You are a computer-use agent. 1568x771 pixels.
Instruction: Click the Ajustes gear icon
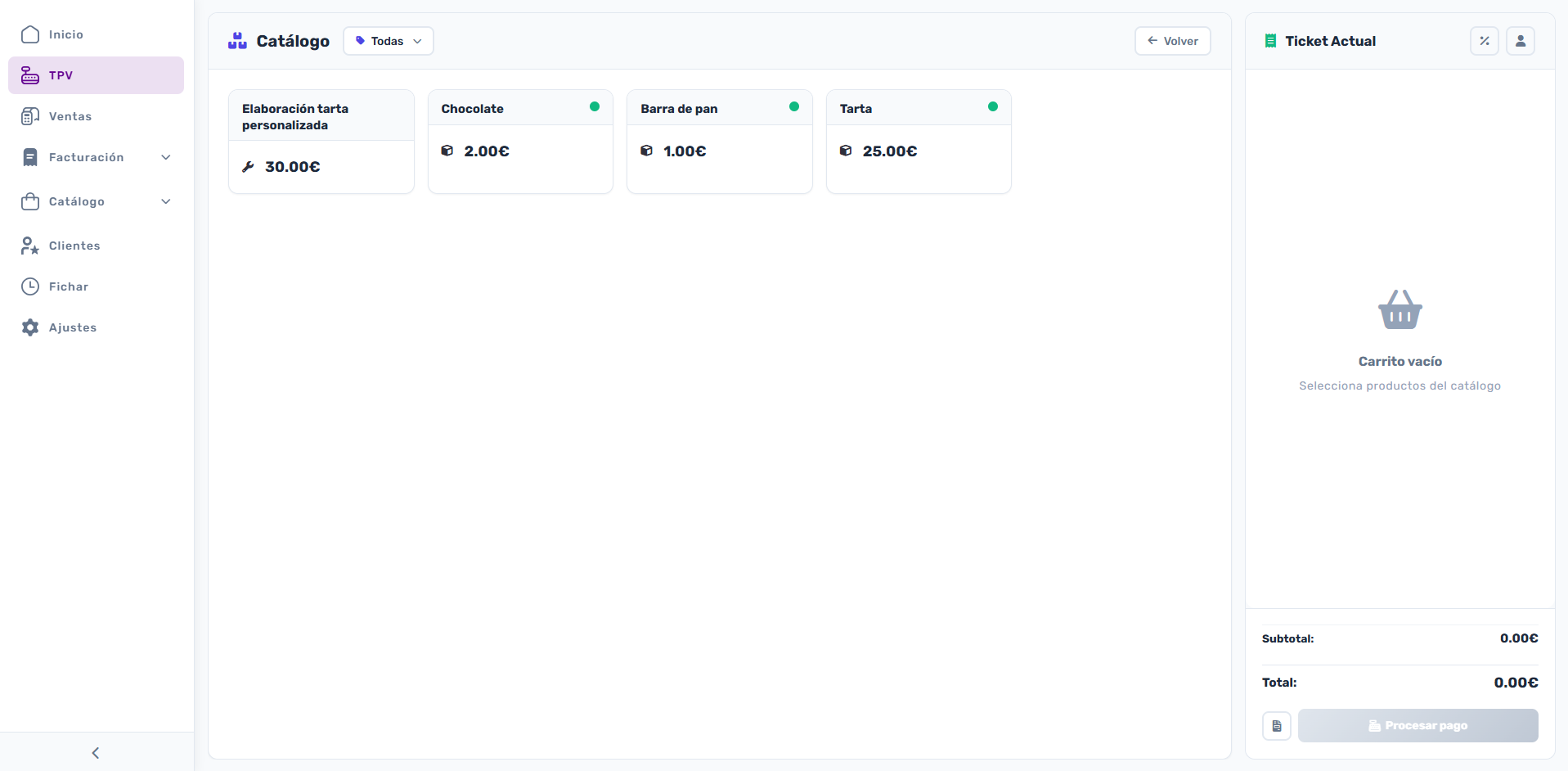30,327
